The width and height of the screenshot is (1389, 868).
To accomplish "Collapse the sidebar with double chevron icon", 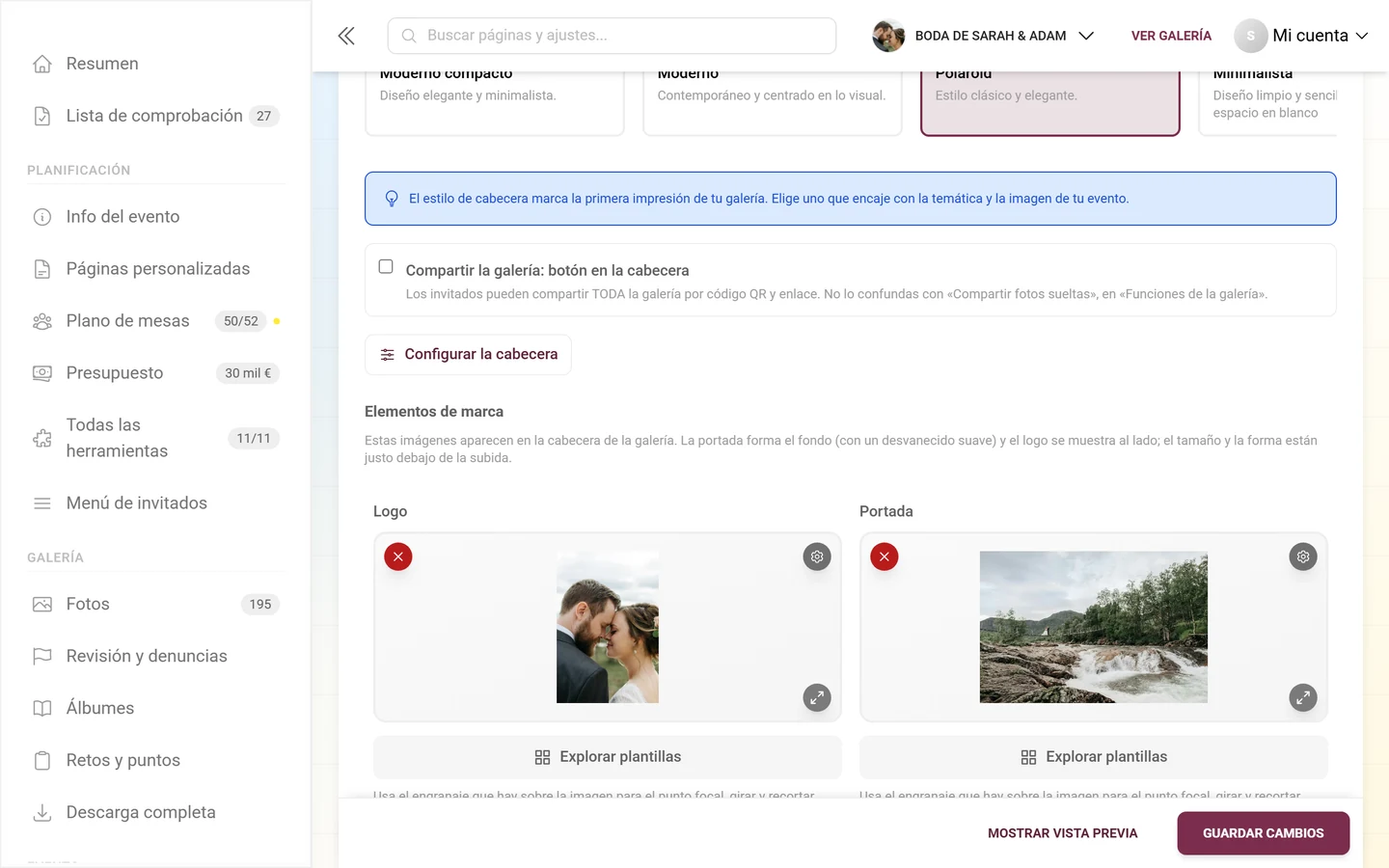I will click(346, 36).
